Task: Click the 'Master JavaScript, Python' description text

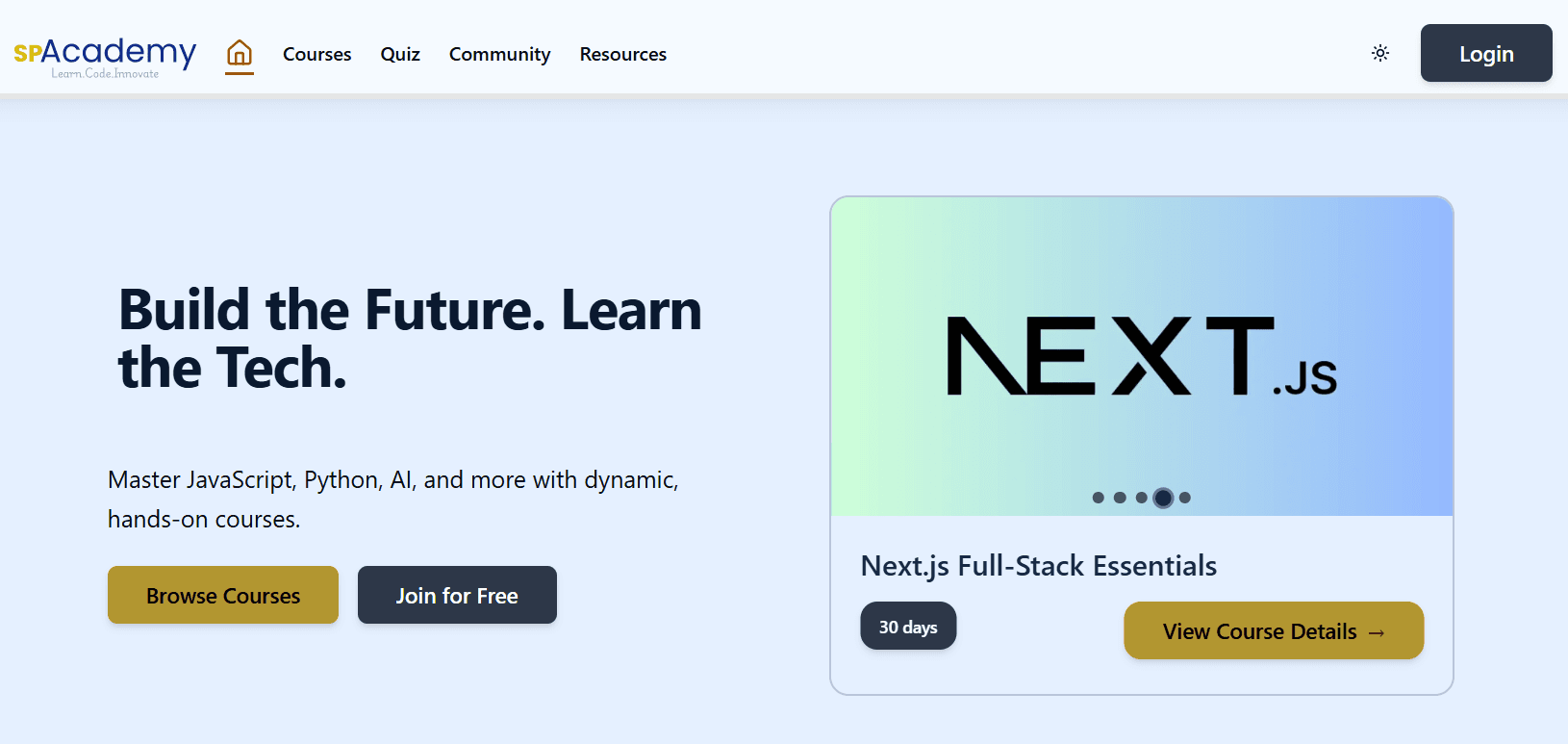Action: tap(393, 500)
